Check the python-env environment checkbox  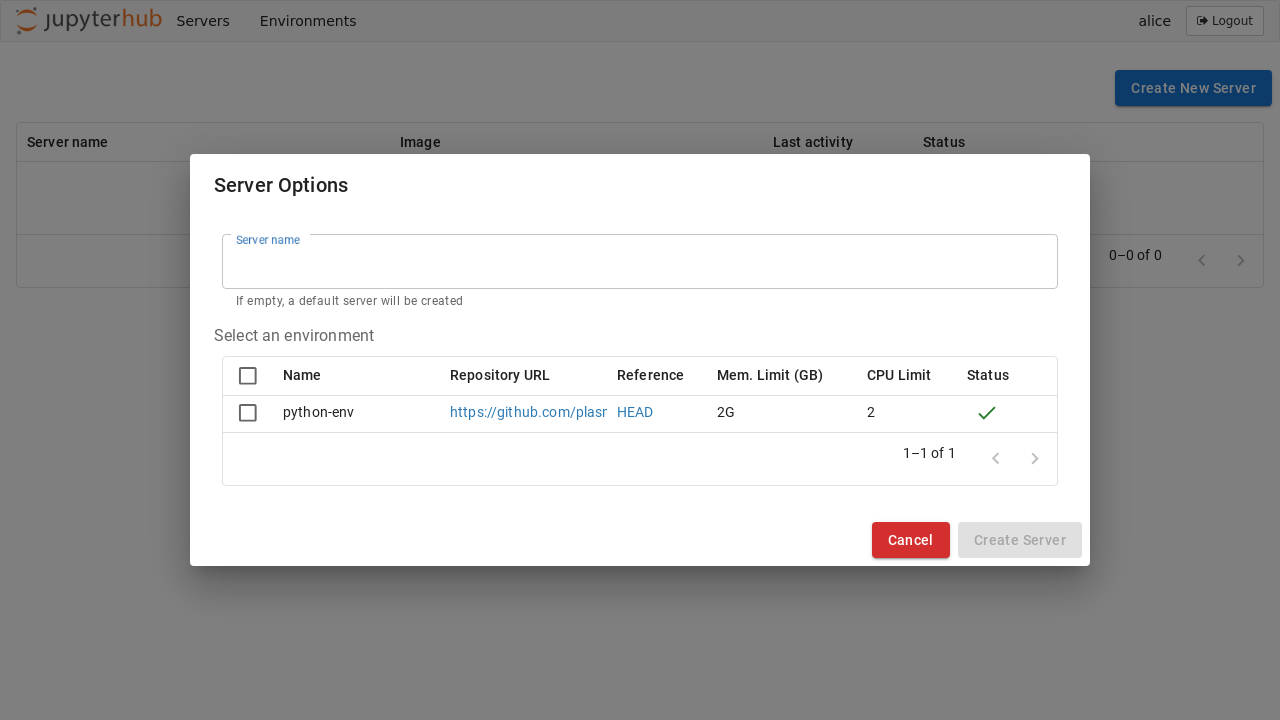point(248,413)
